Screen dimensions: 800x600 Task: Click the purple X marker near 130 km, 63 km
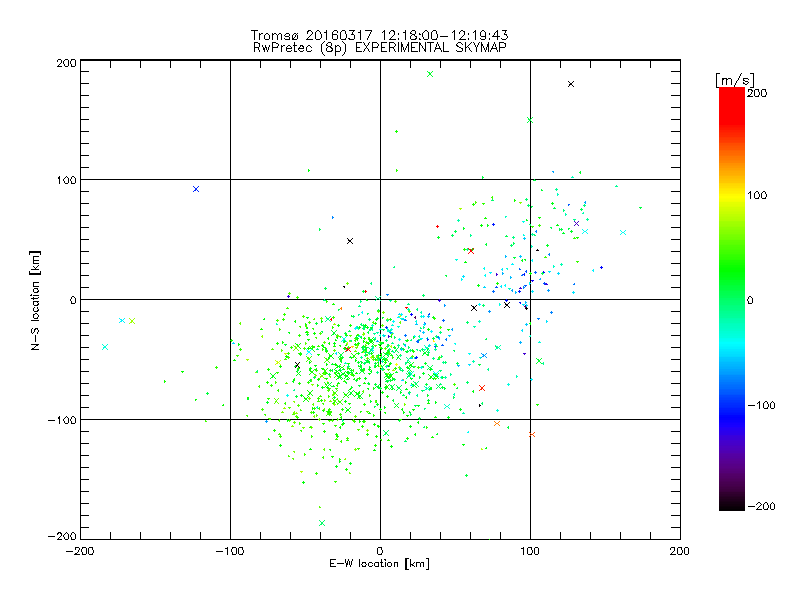pos(577,223)
